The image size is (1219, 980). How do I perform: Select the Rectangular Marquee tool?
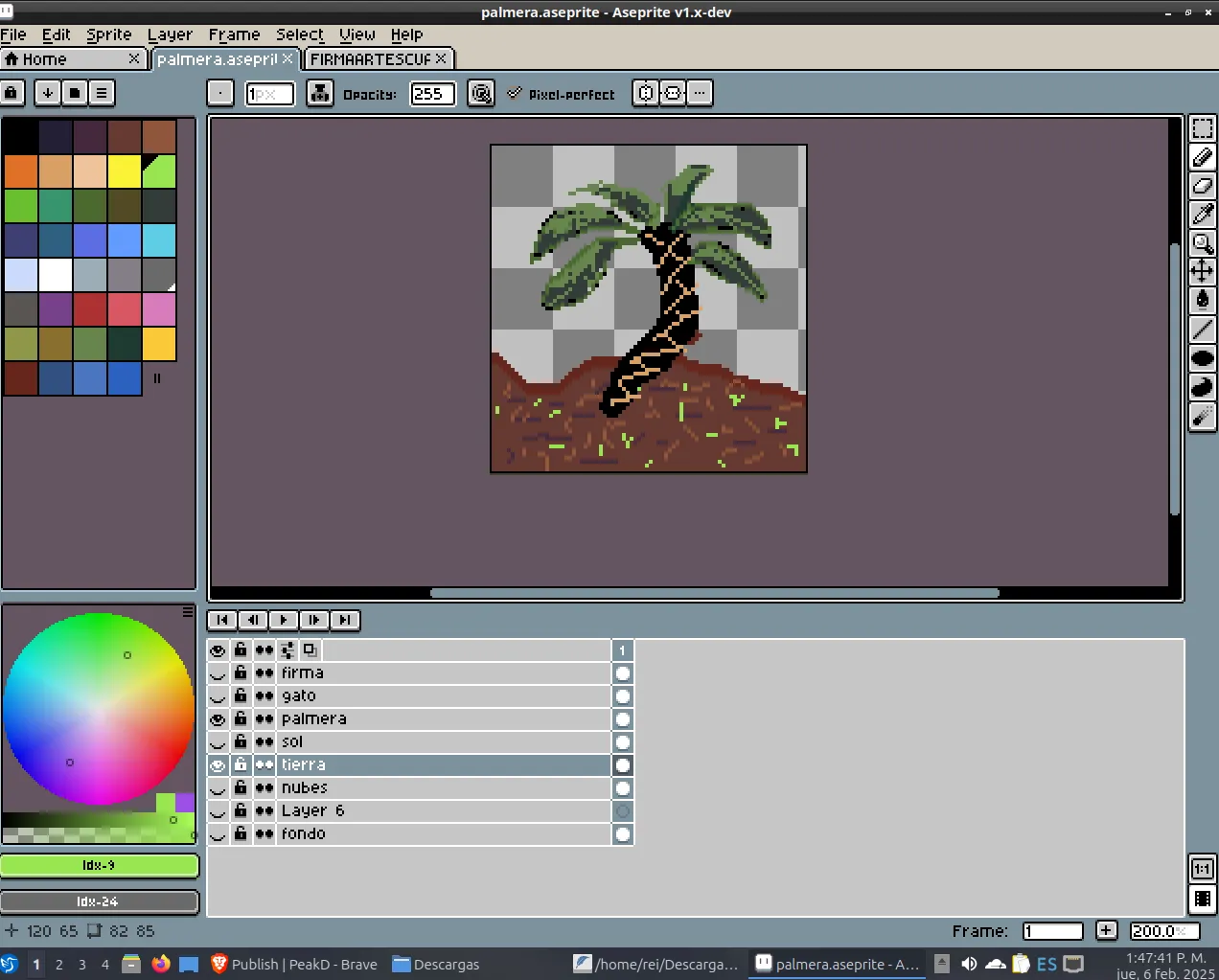coord(1203,128)
